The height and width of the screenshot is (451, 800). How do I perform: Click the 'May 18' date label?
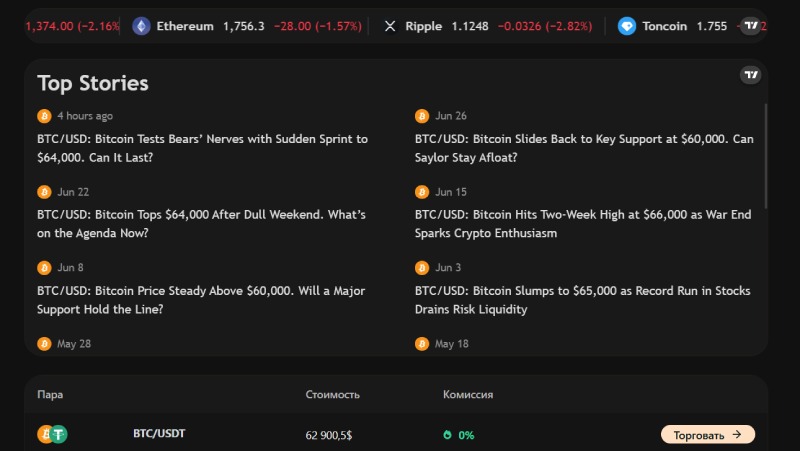tap(452, 344)
